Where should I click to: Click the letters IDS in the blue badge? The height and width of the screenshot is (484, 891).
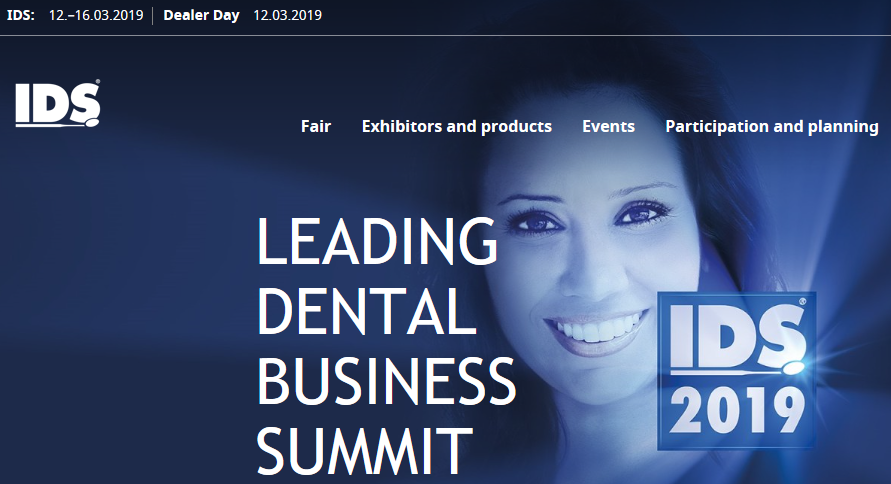click(737, 336)
